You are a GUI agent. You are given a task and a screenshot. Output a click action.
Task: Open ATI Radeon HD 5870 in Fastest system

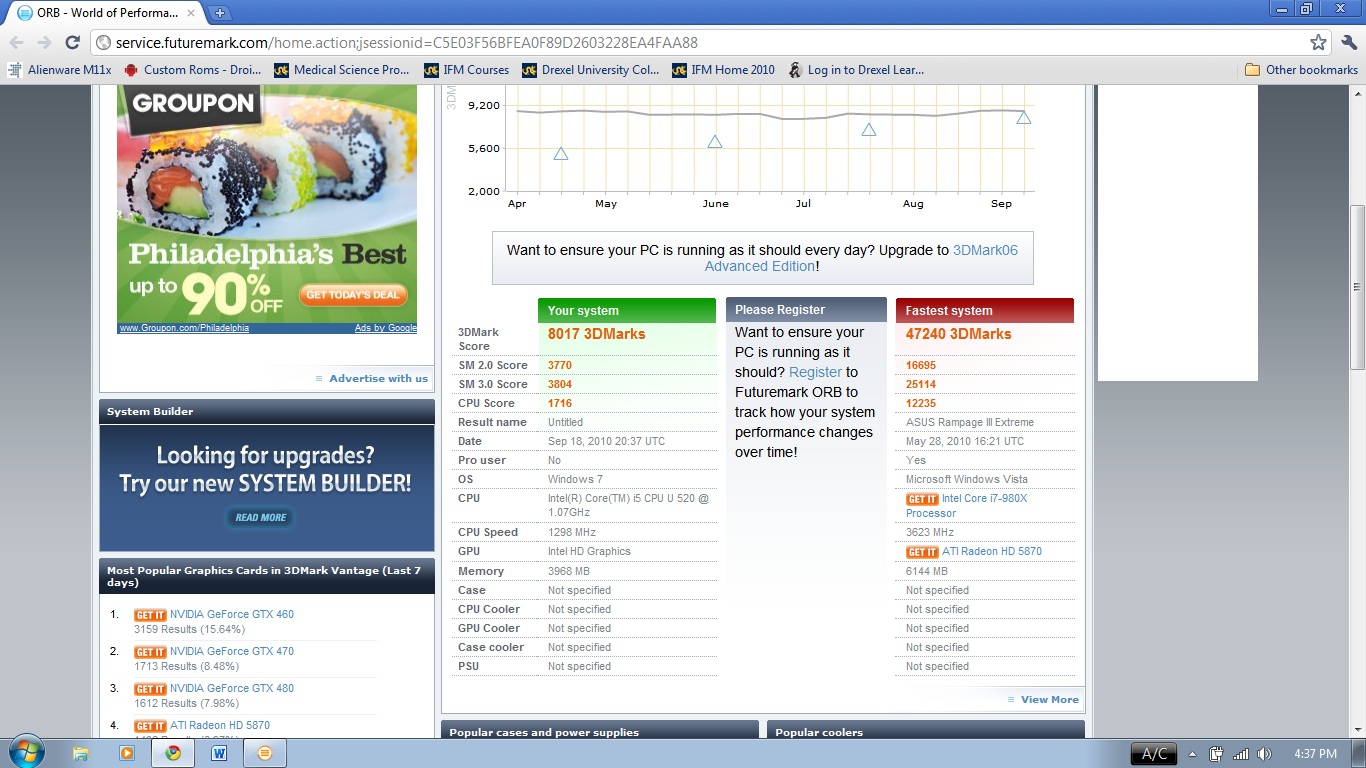coord(992,551)
